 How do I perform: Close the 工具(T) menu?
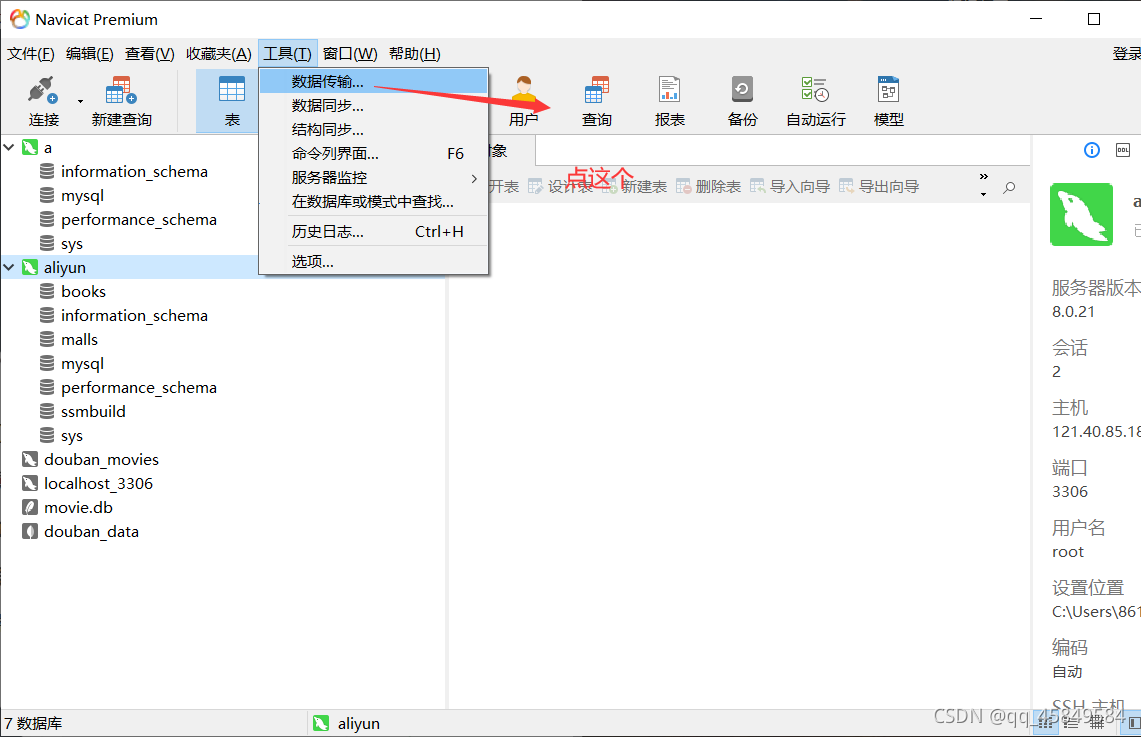pos(287,54)
